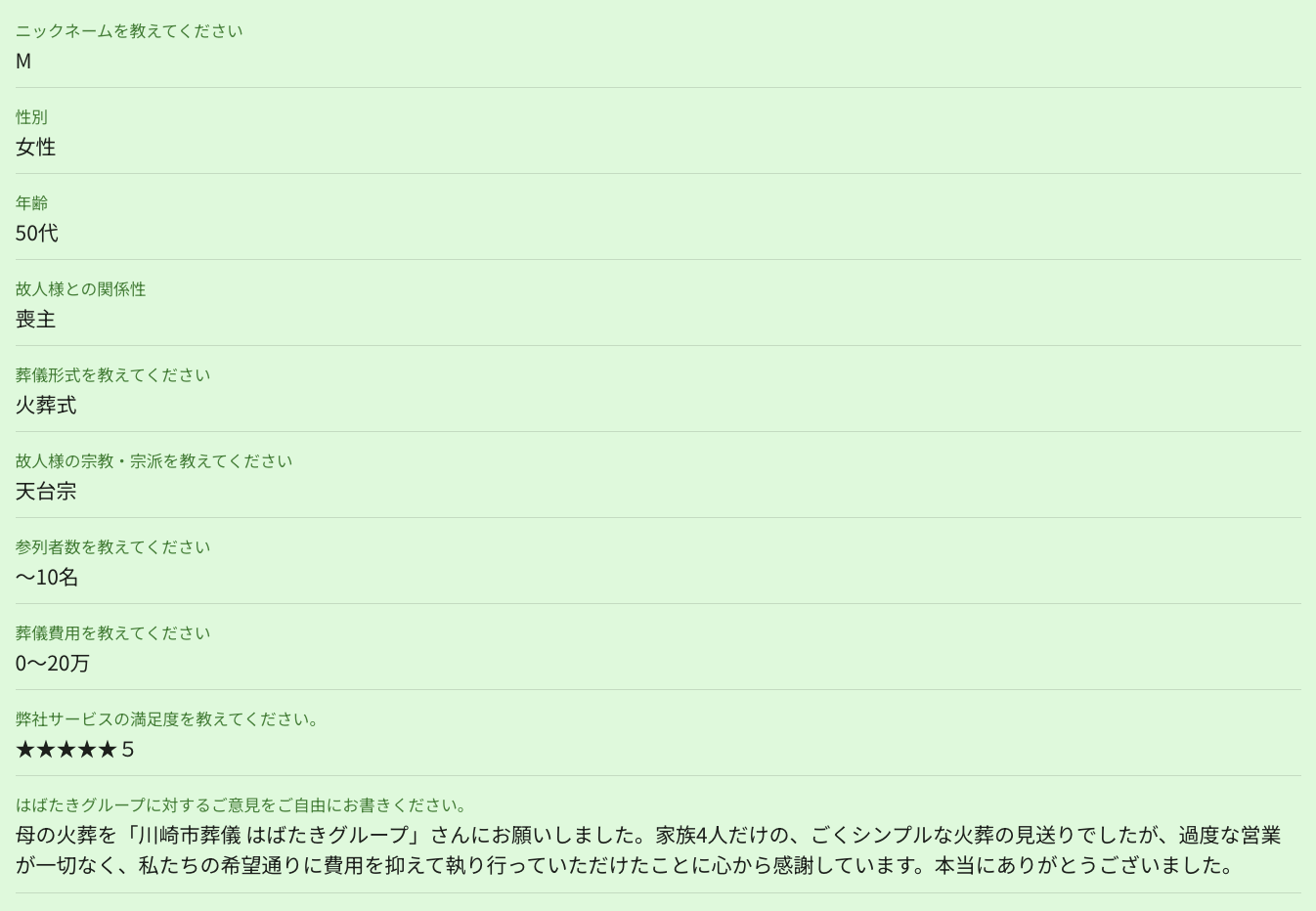The height and width of the screenshot is (911, 1316).
Task: Select the 50代 age value
Action: (37, 234)
